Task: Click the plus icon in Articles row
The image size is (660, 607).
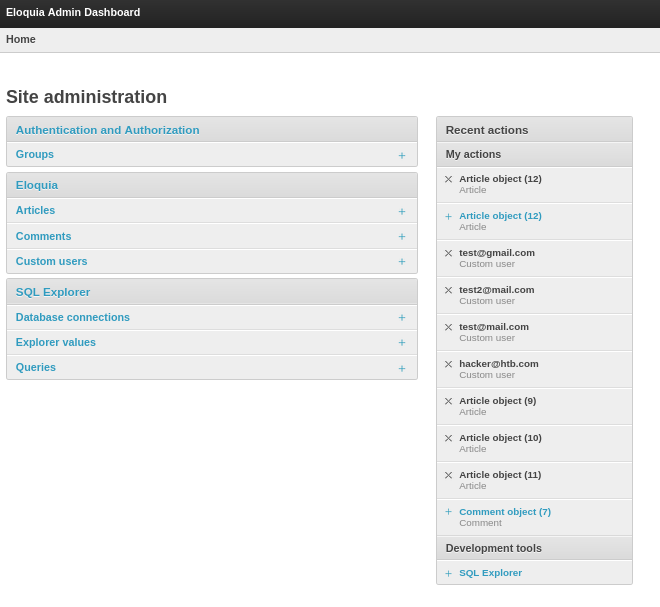Action: (x=402, y=211)
